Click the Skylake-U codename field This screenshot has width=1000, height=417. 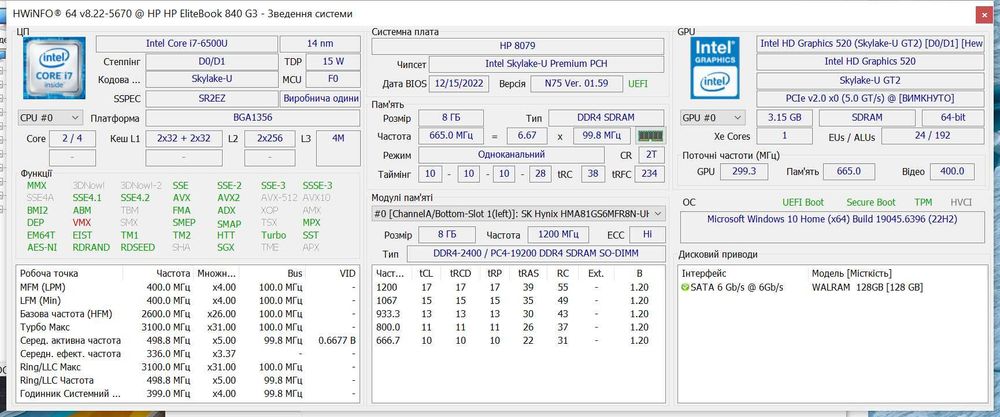[212, 80]
